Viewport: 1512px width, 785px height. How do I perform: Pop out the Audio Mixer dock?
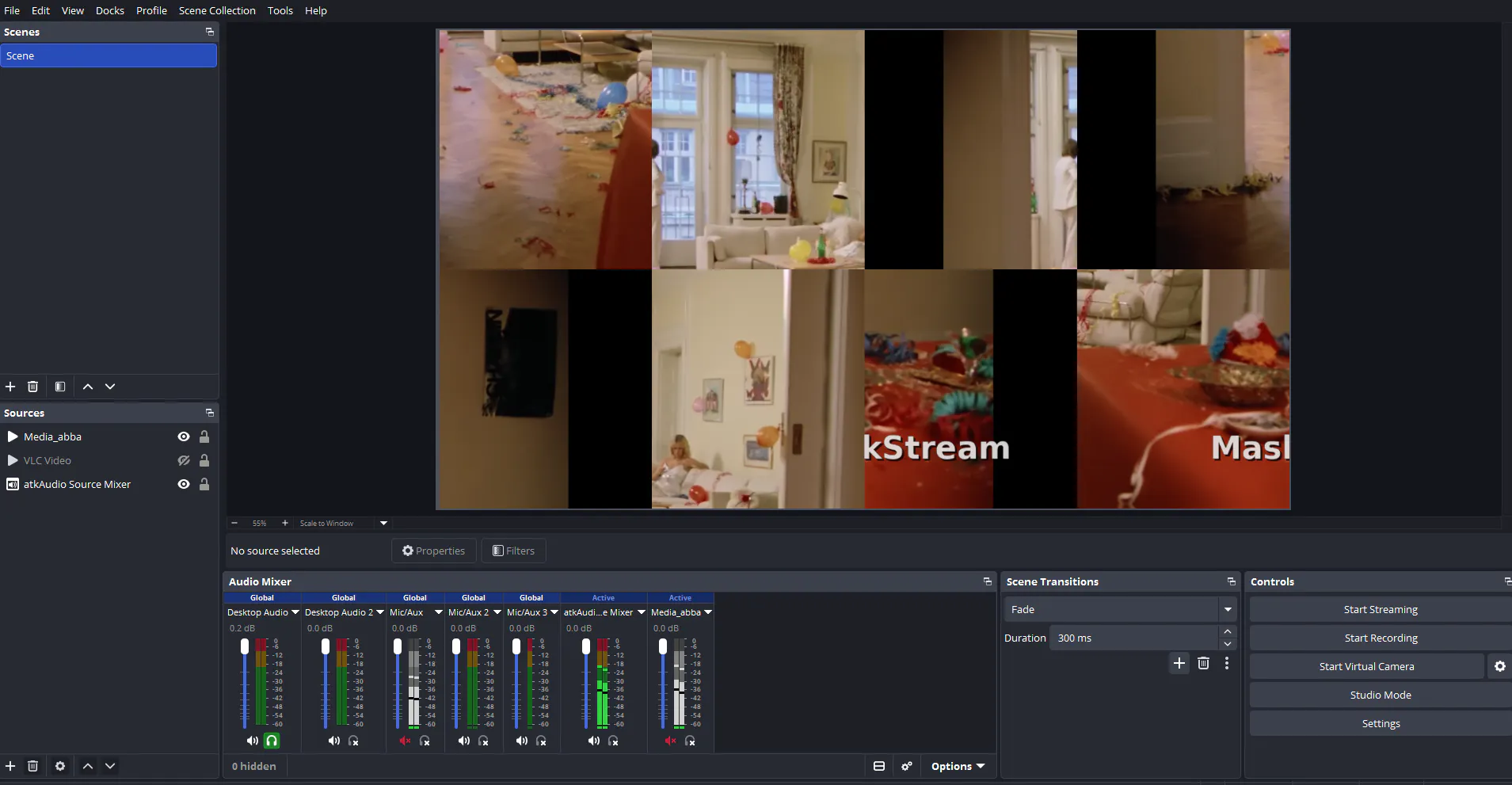988,581
